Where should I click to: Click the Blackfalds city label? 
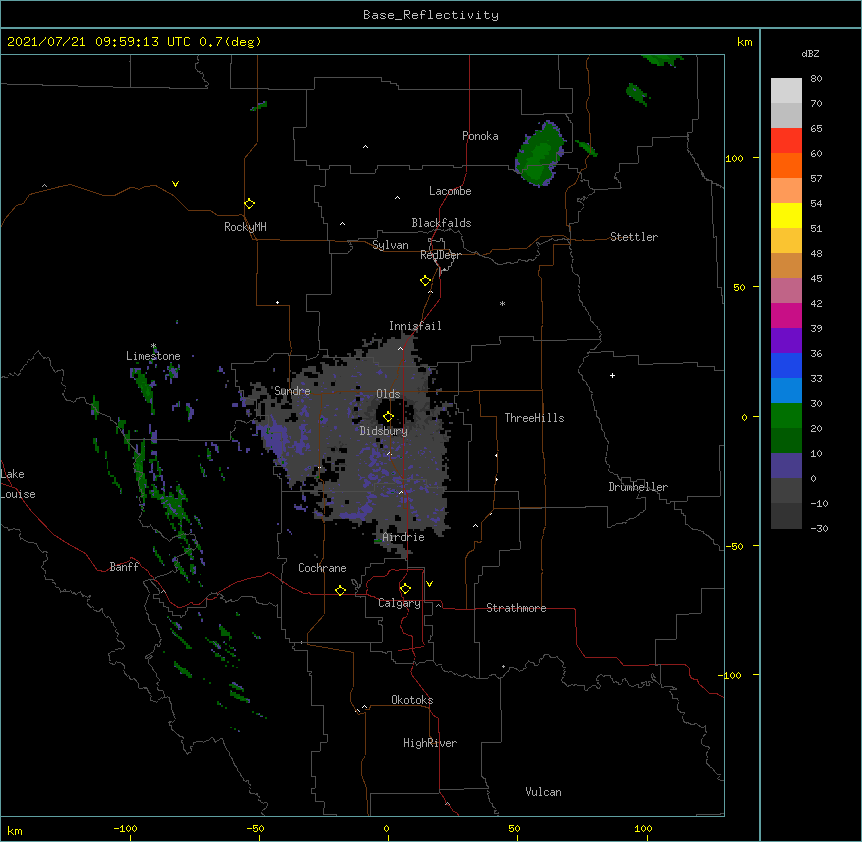(x=441, y=223)
